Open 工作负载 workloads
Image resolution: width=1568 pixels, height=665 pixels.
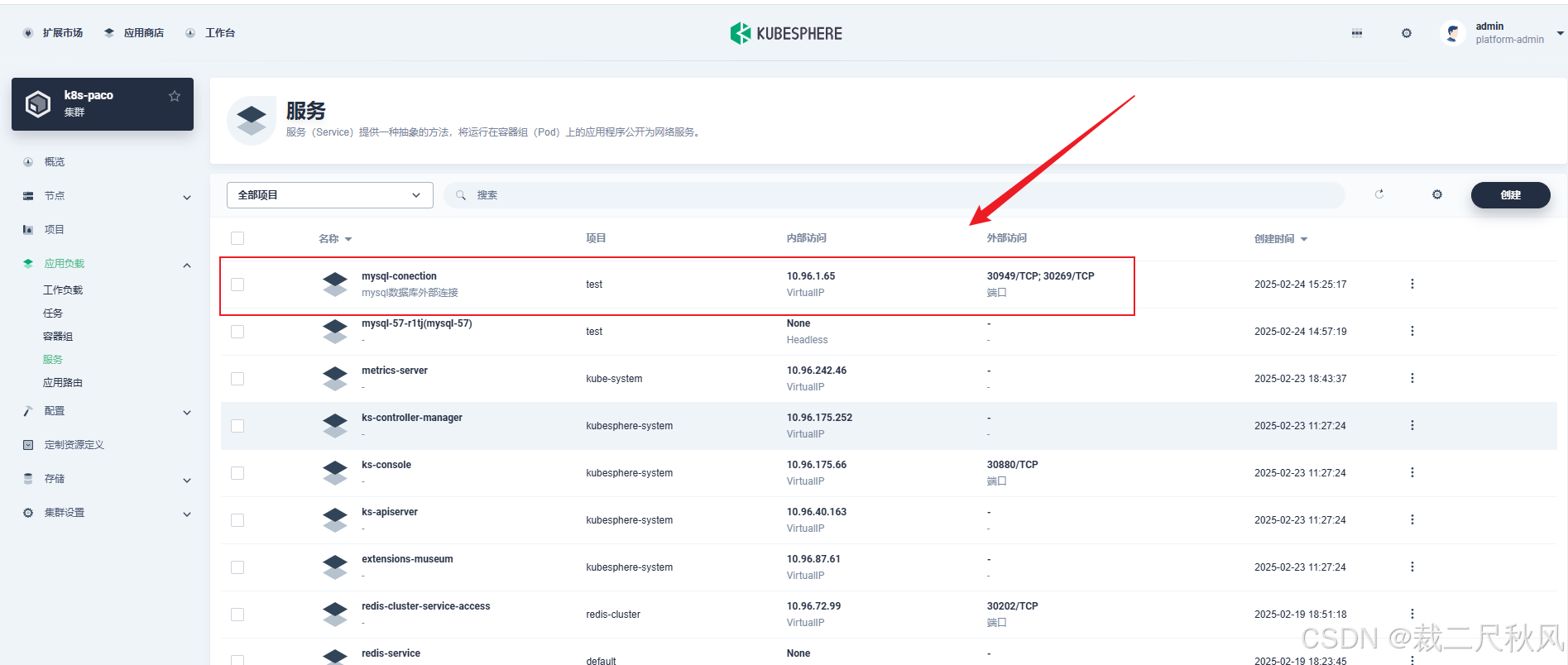point(63,290)
